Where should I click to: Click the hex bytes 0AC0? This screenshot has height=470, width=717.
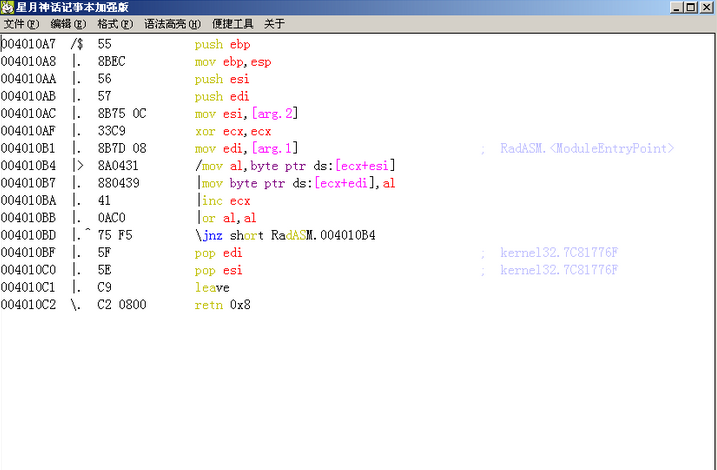111,218
